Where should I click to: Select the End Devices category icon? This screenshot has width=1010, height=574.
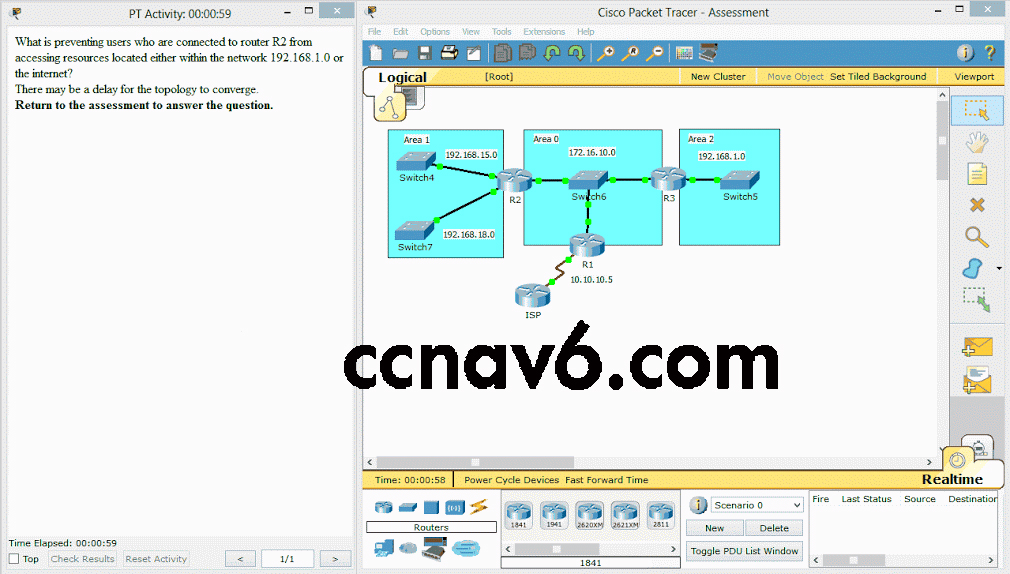tap(384, 548)
